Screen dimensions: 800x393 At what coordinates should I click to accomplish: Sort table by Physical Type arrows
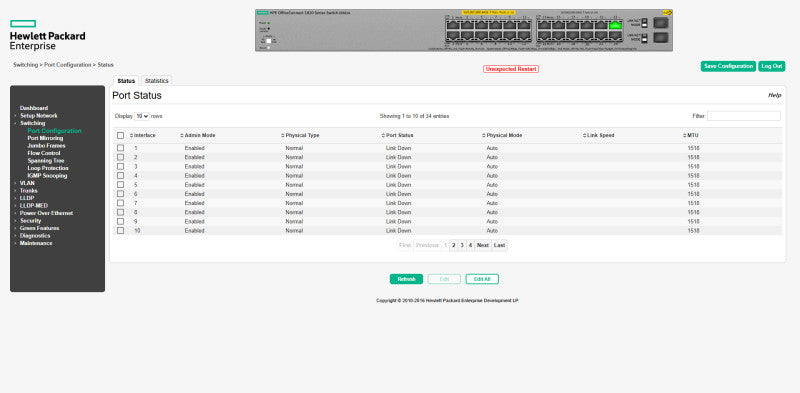[x=283, y=136]
